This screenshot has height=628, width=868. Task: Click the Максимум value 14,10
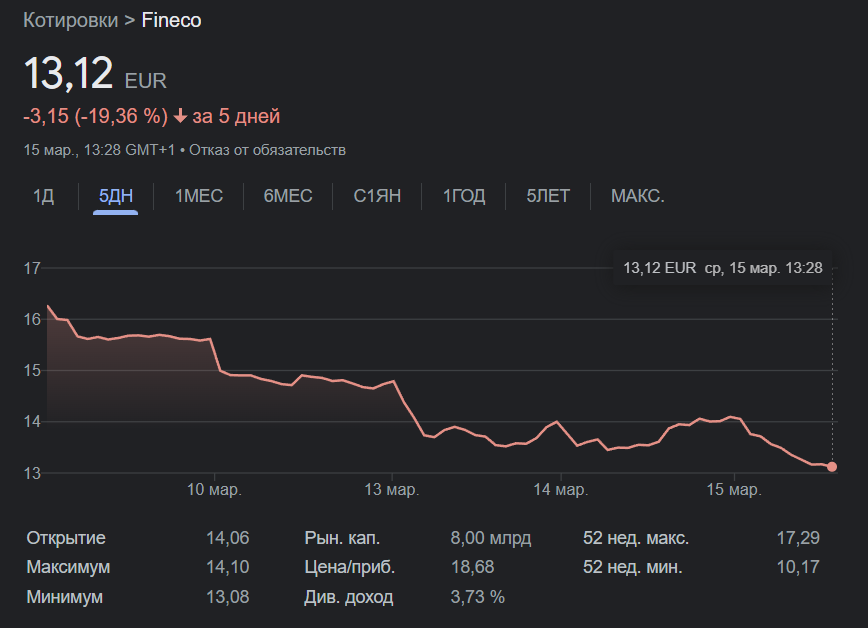[x=228, y=567]
